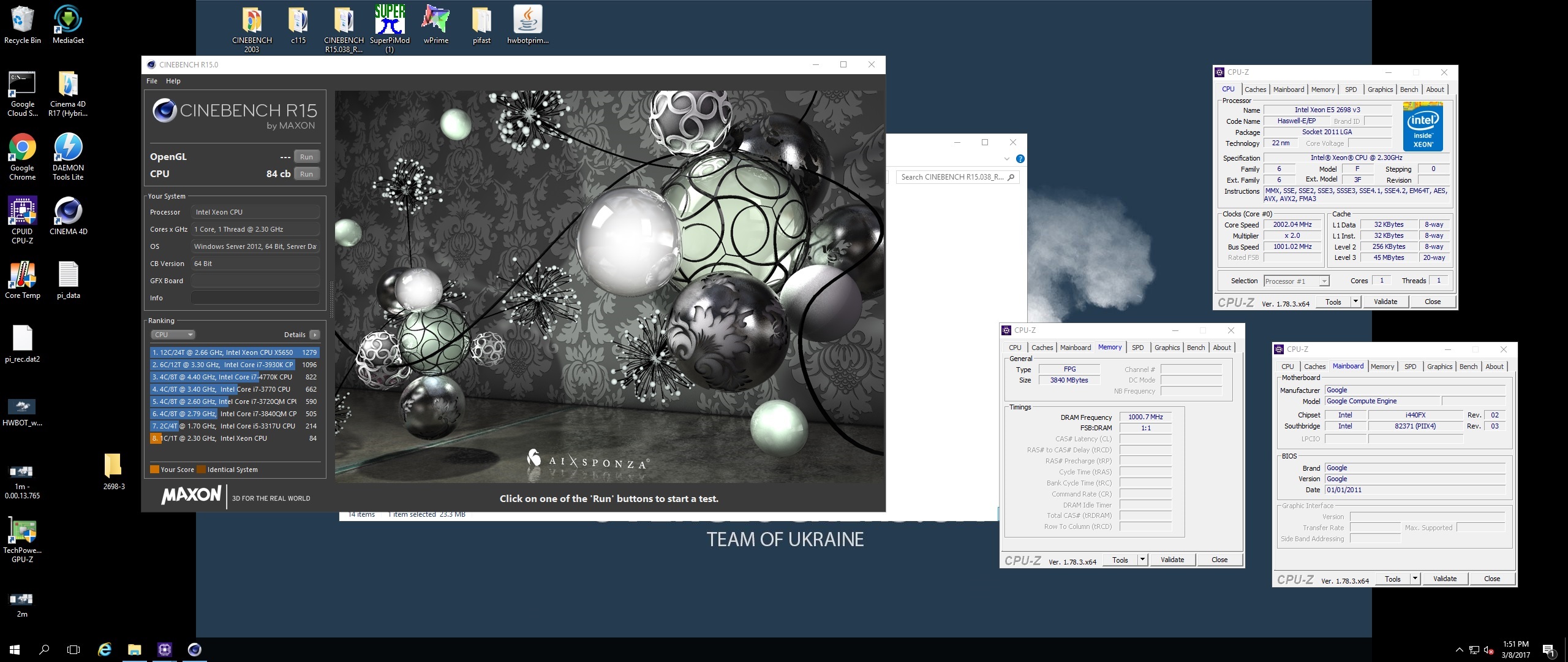Open the Action Center notifications icon
This screenshot has height=662, width=1568.
pyautogui.click(x=1549, y=650)
